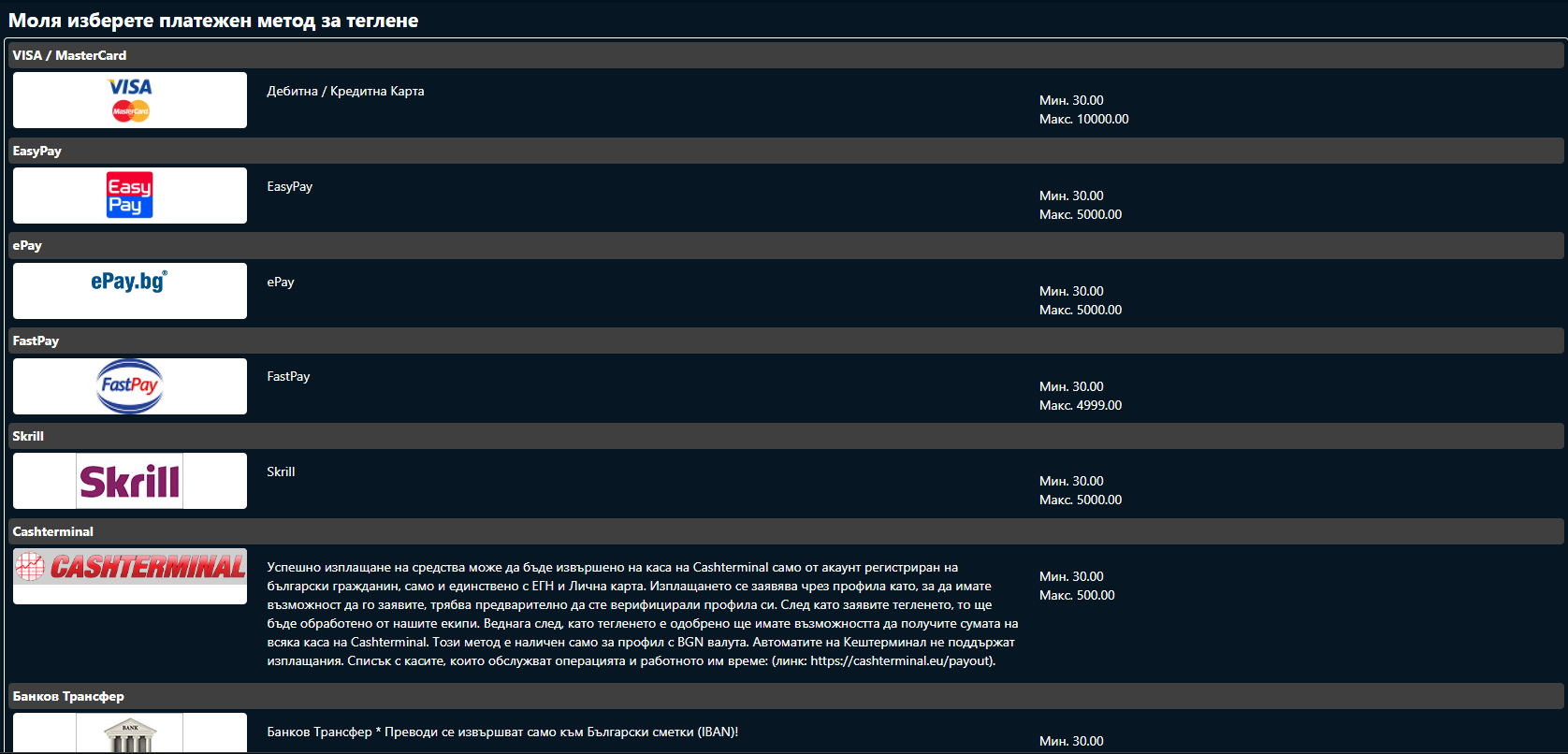Image resolution: width=1568 pixels, height=754 pixels.
Task: Select the Cashterminal logo banner
Action: tap(130, 576)
